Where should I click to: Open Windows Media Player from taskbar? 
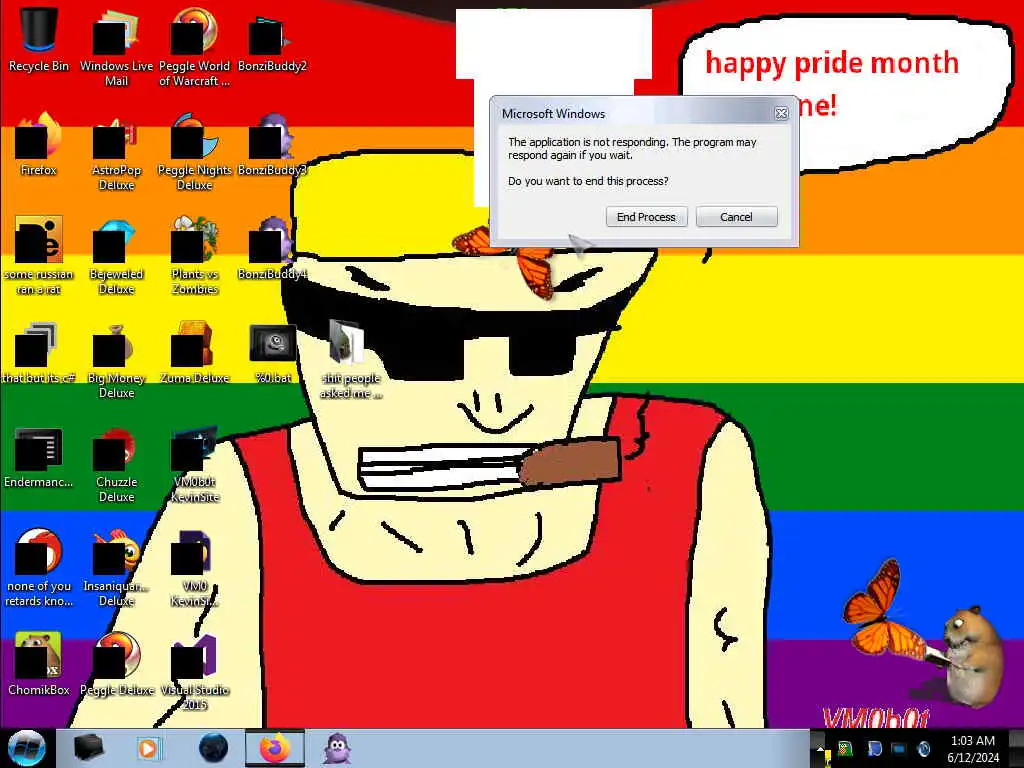click(x=149, y=748)
